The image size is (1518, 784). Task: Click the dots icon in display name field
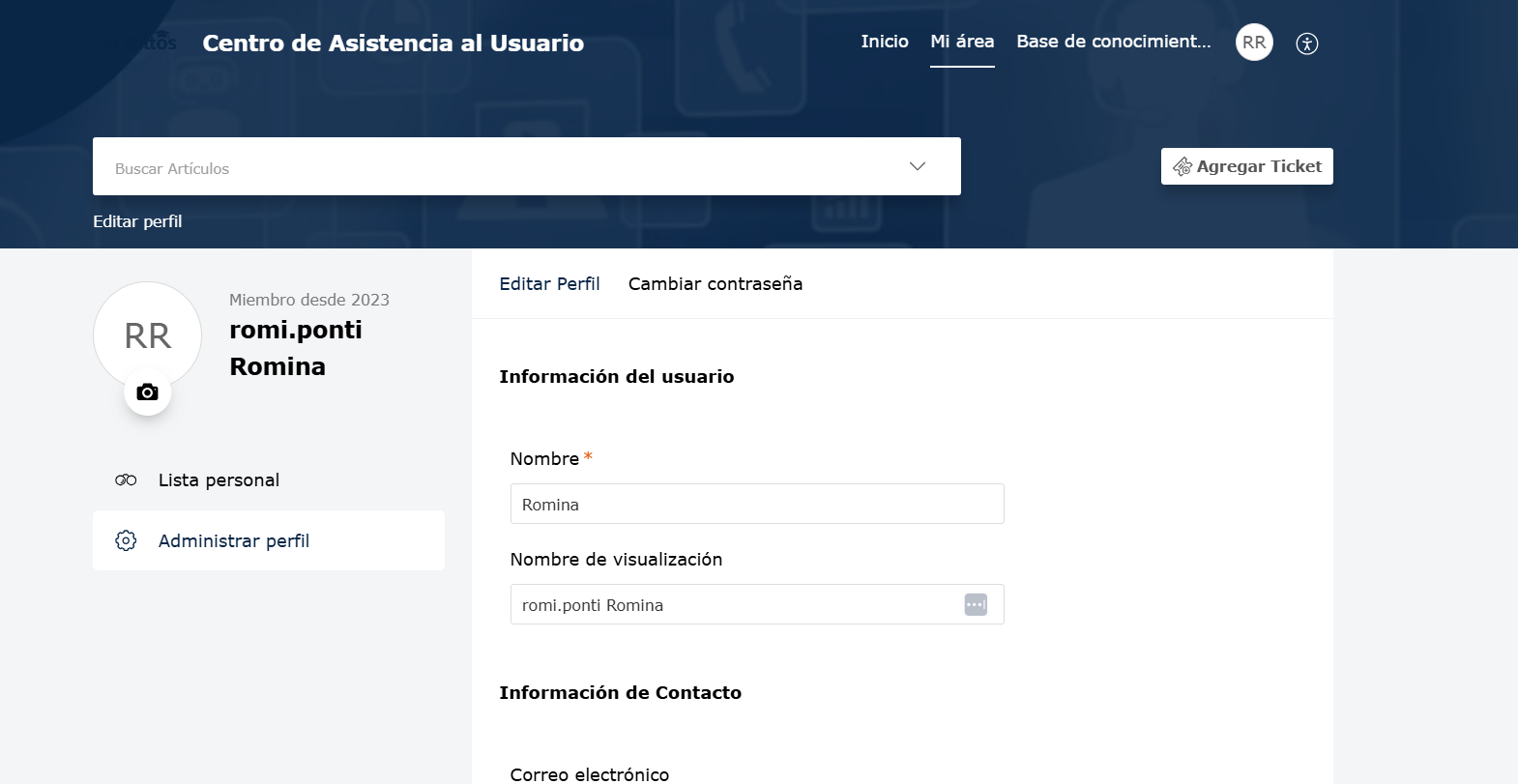[x=976, y=604]
